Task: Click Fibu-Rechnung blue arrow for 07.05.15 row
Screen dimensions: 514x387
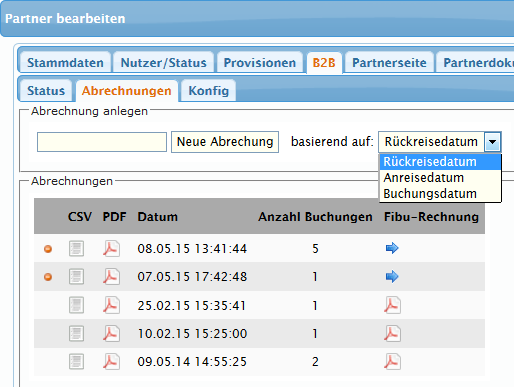Action: coord(392,276)
